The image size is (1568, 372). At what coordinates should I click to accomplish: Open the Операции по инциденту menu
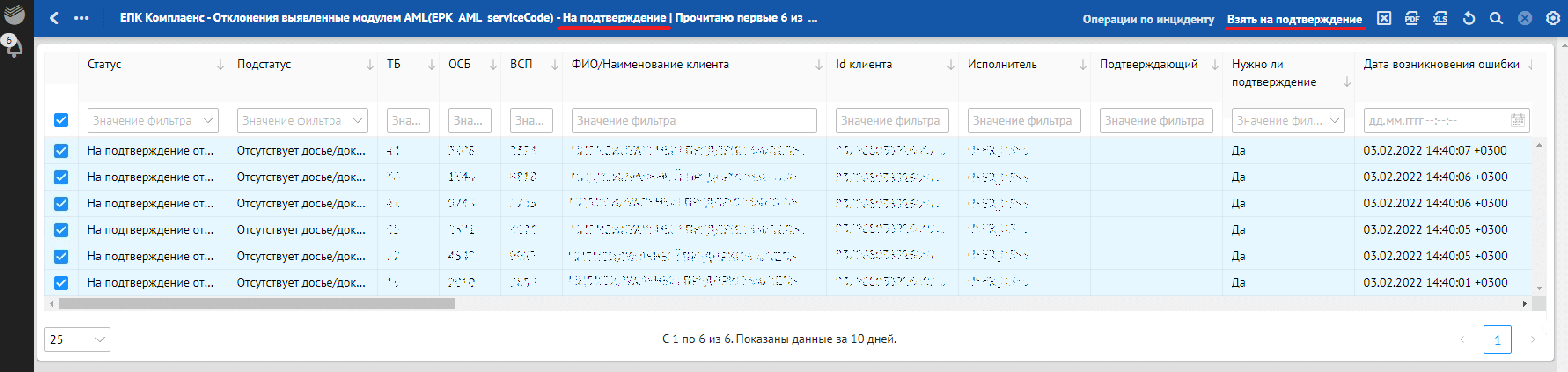click(x=1147, y=19)
